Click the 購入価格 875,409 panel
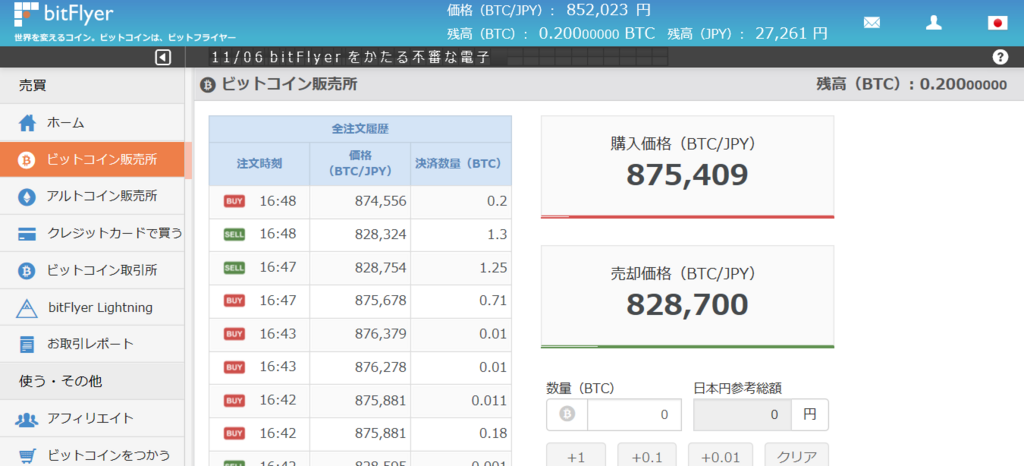 click(687, 167)
